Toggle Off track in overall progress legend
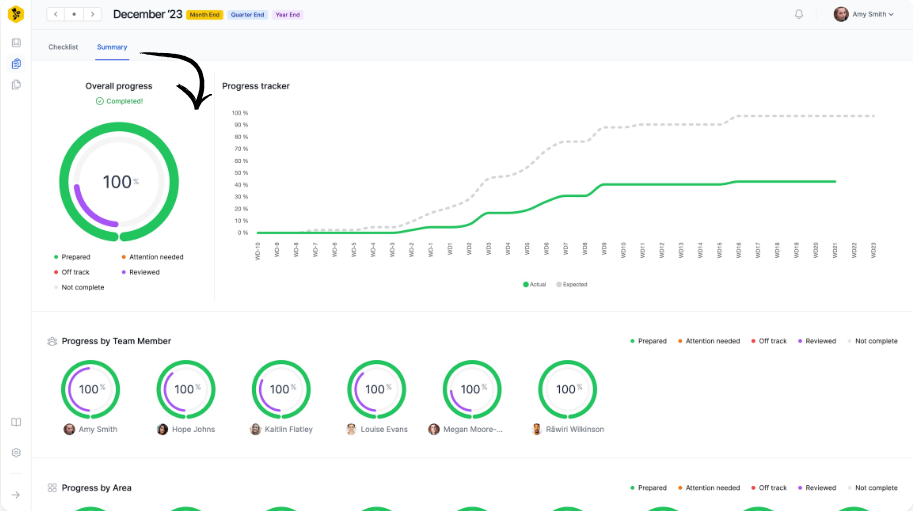 pos(72,272)
